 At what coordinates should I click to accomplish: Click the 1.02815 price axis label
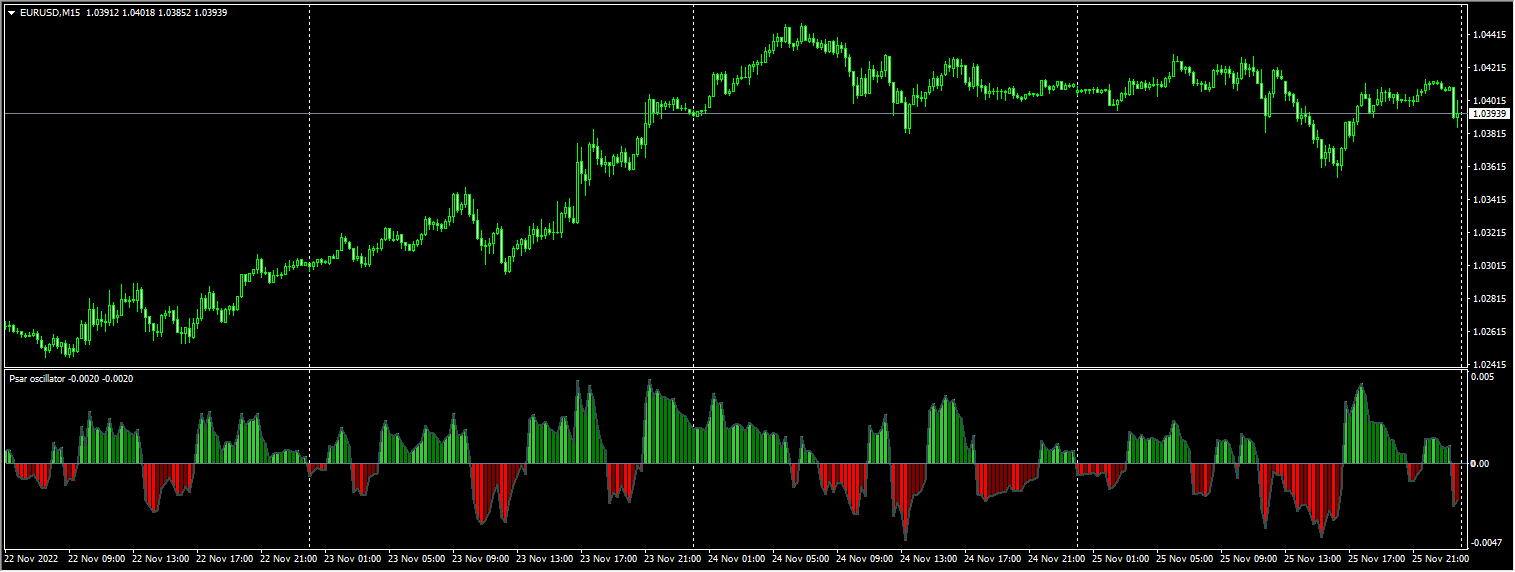pos(1489,299)
